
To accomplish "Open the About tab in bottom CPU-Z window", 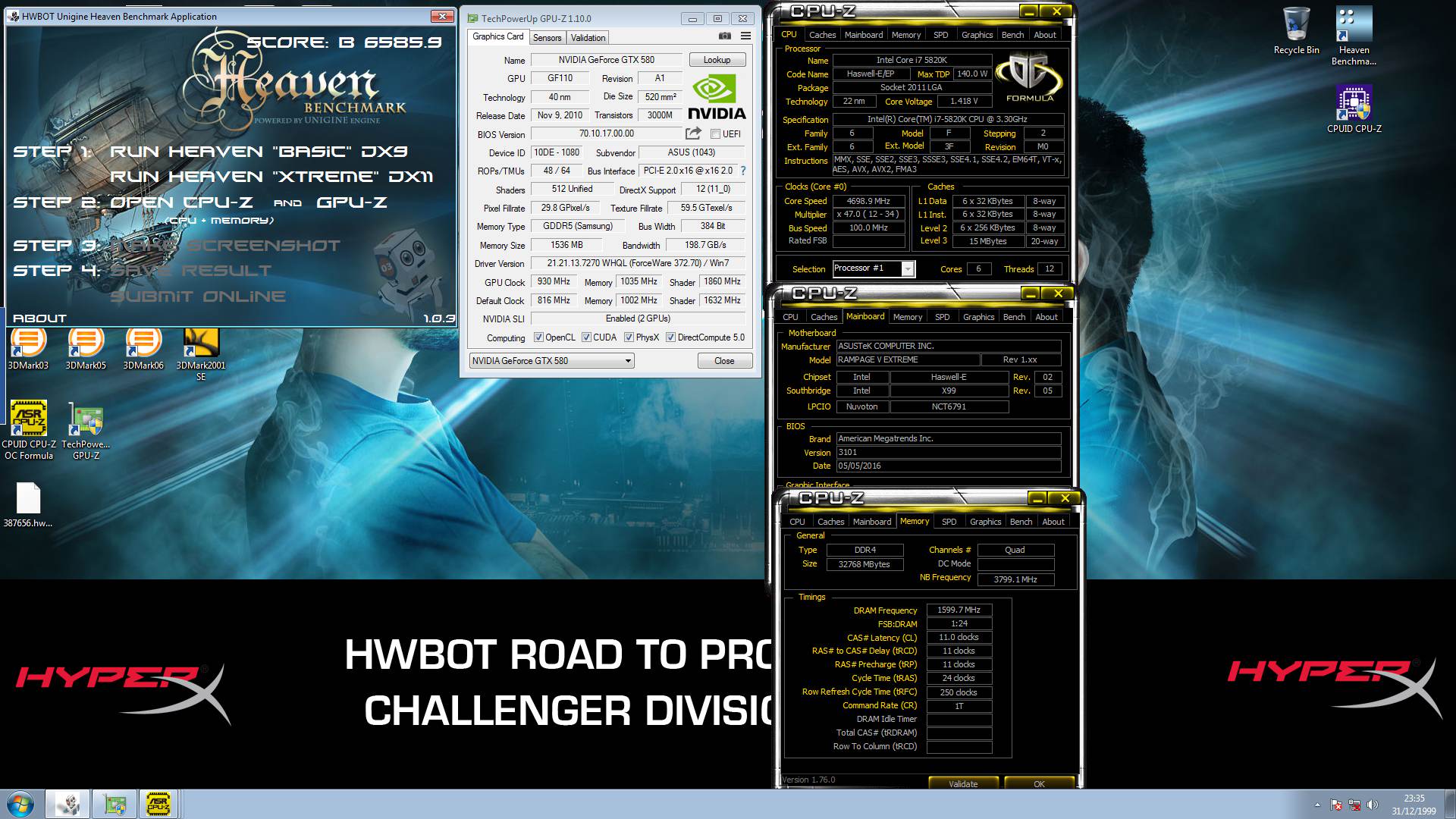I will (1053, 522).
